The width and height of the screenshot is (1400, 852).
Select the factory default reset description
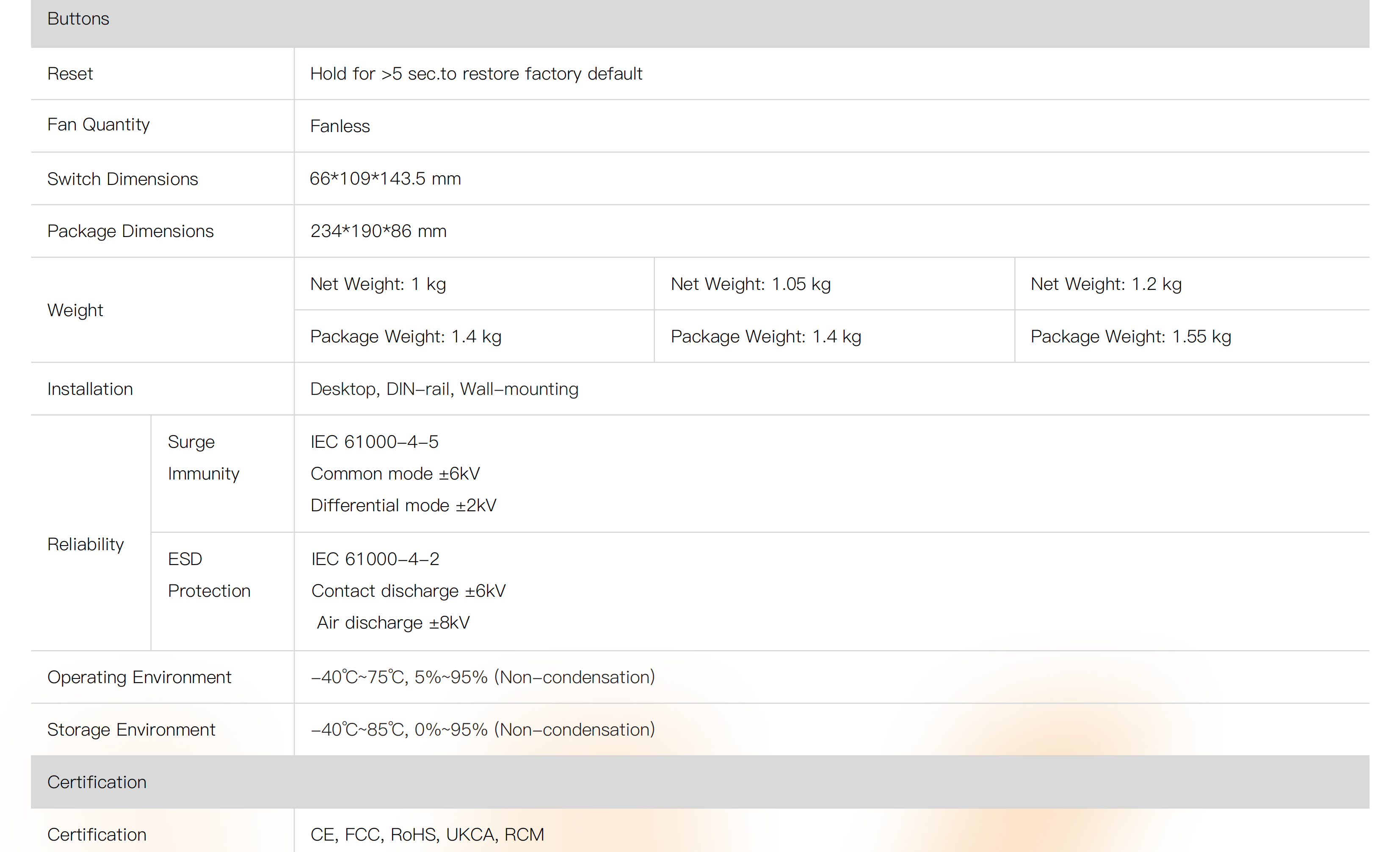[475, 74]
